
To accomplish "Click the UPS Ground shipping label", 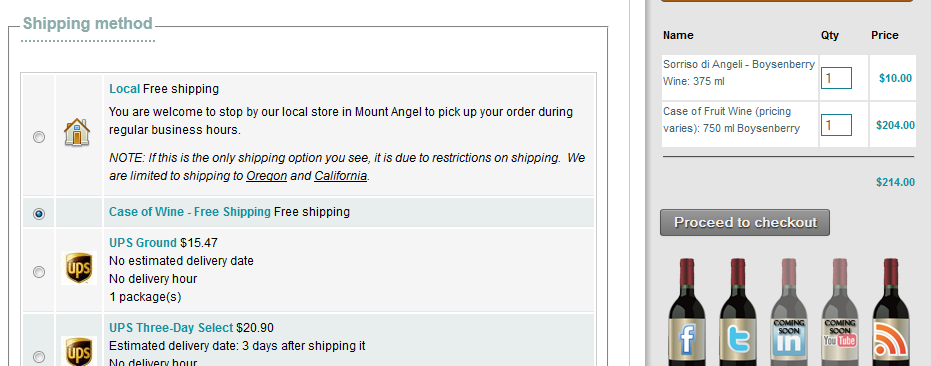I will [142, 242].
